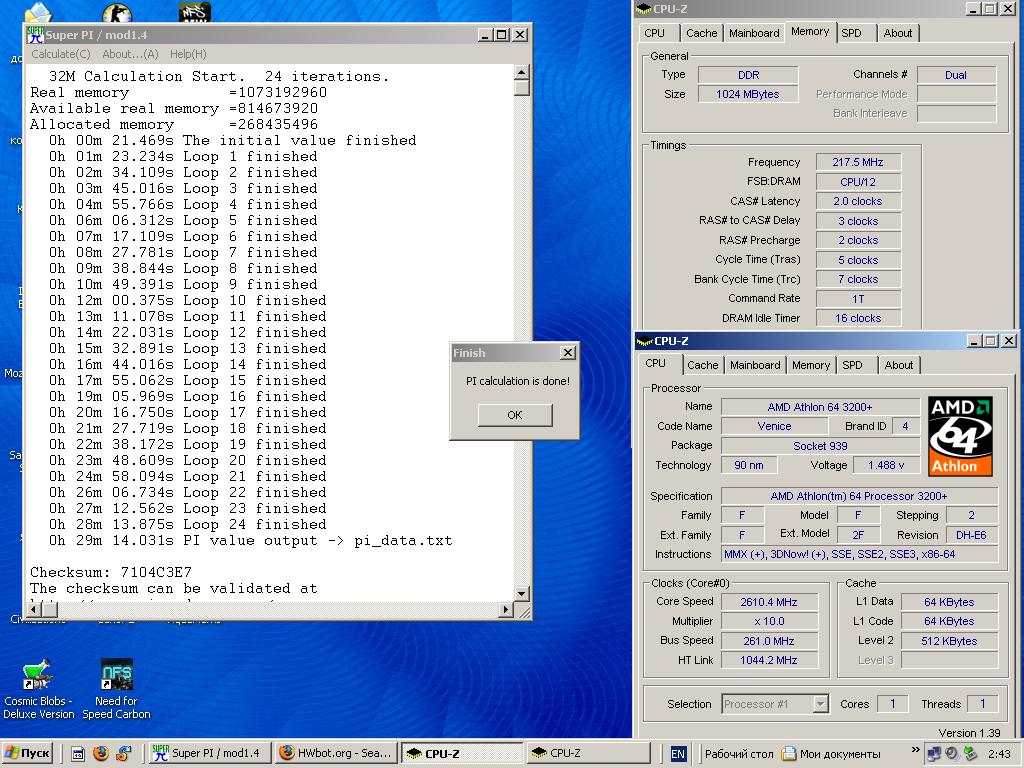
Task: Click the AMD Athlon 64 logo
Action: (961, 436)
